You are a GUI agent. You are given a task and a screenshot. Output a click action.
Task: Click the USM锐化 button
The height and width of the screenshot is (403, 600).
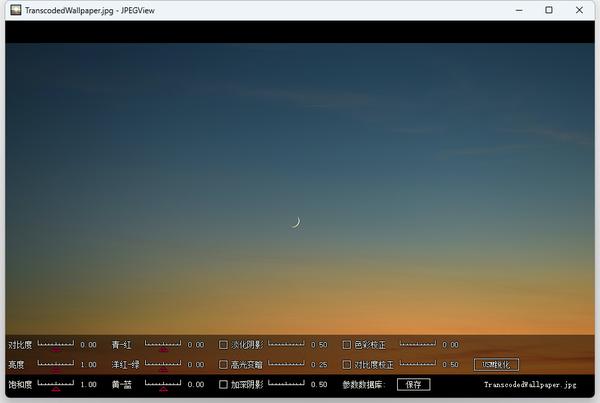point(496,364)
